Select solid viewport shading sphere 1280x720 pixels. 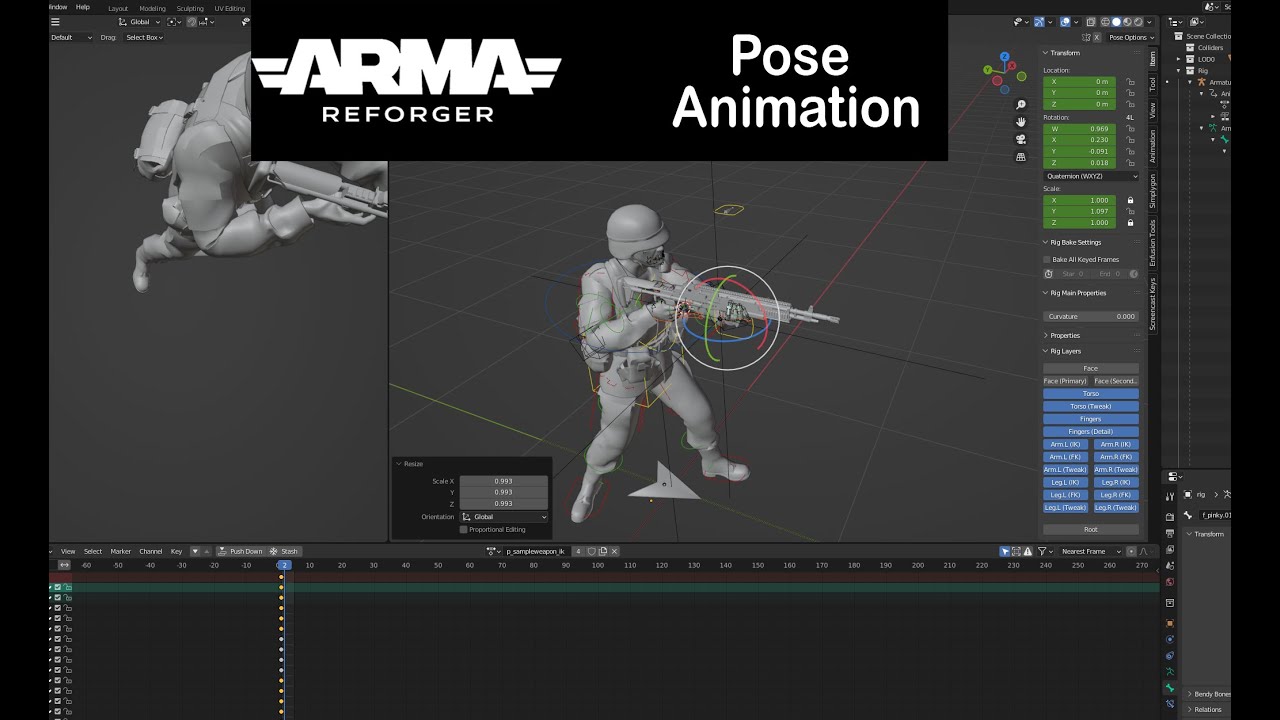1117,21
